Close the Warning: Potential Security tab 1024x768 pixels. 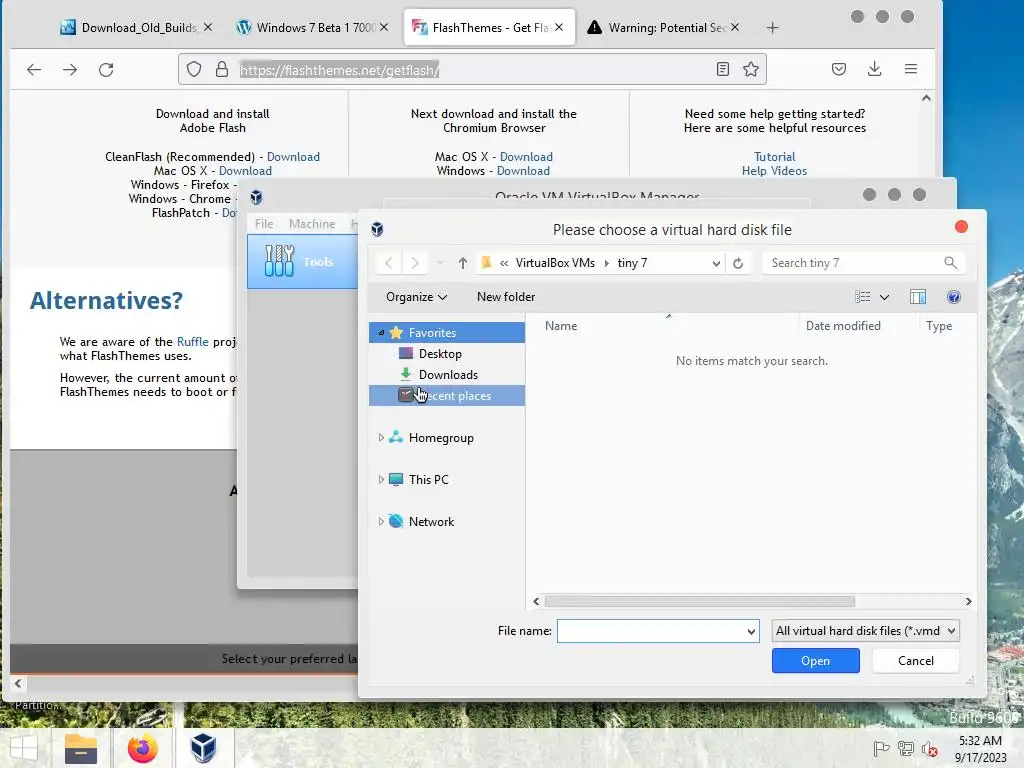735,27
